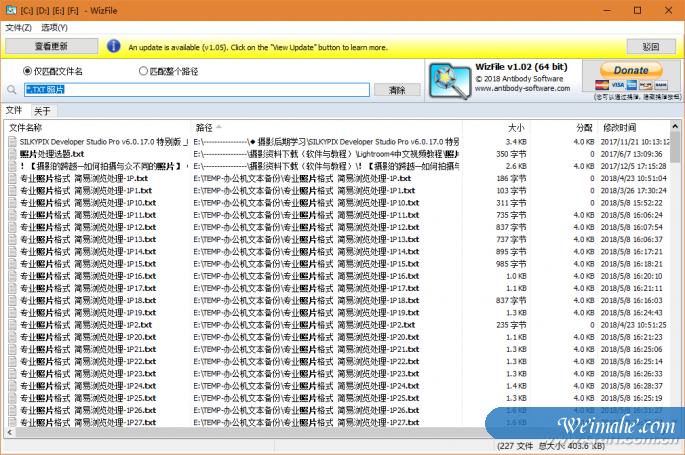Screen dimensions: 685x455
Task: Open the 选项(Y) menu
Action: coord(54,28)
